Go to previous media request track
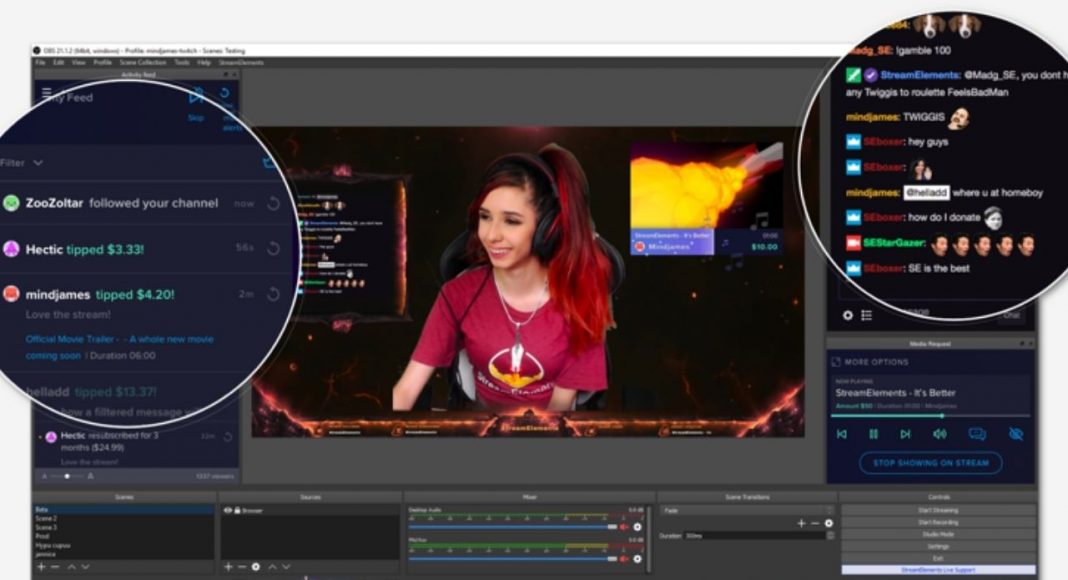Viewport: 1068px width, 580px height. [x=842, y=434]
